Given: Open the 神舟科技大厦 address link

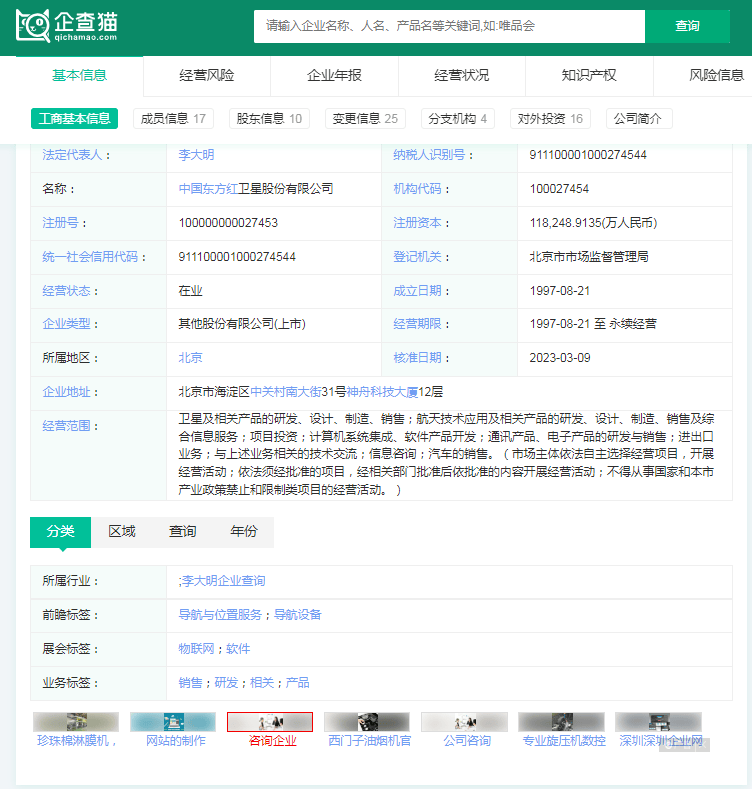Looking at the screenshot, I should pyautogui.click(x=382, y=392).
